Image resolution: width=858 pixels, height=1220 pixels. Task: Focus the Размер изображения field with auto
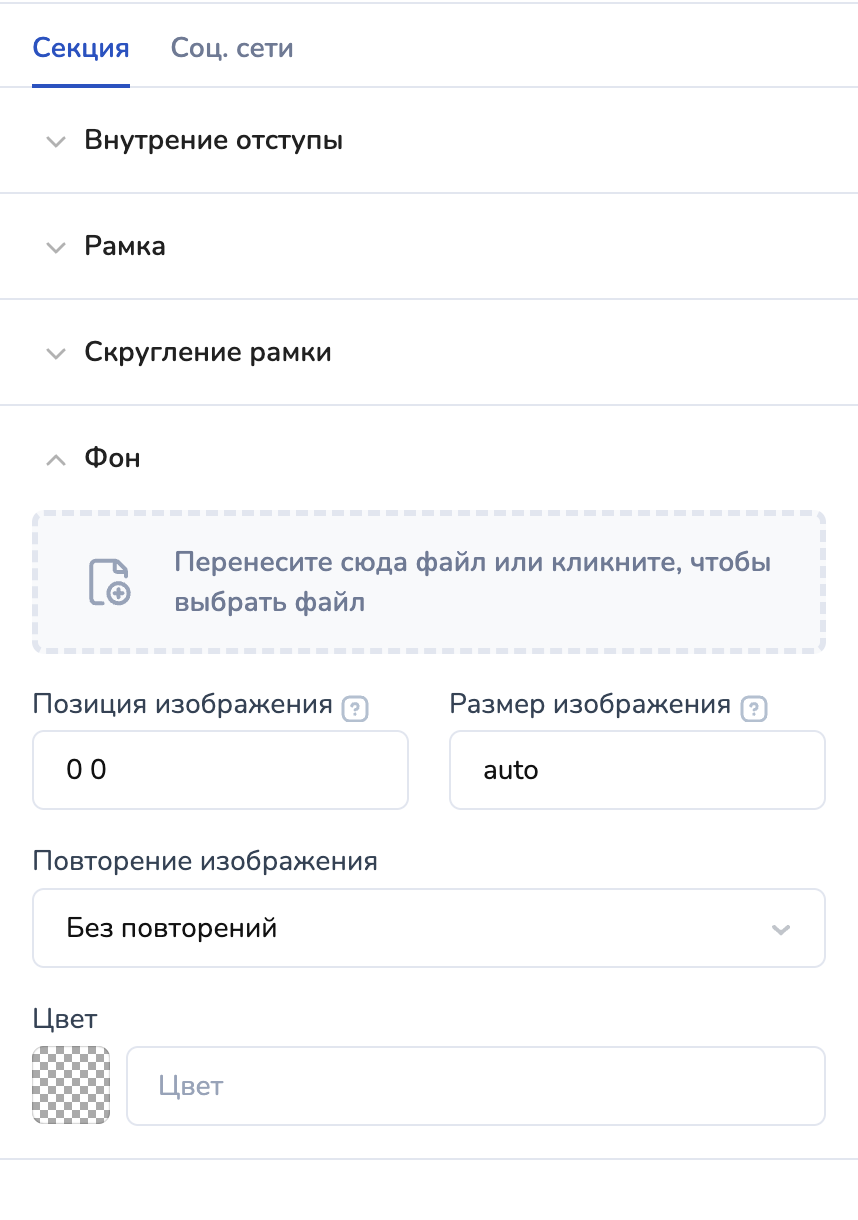pyautogui.click(x=637, y=770)
